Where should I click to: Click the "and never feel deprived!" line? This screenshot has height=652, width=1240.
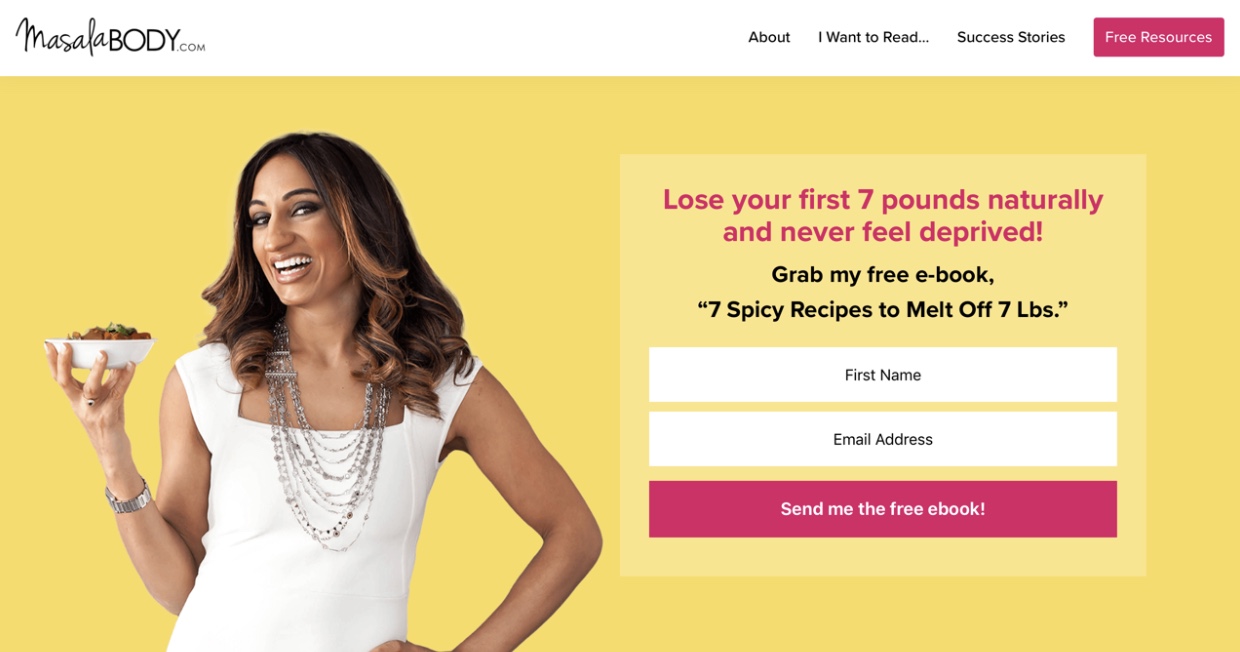tap(883, 232)
